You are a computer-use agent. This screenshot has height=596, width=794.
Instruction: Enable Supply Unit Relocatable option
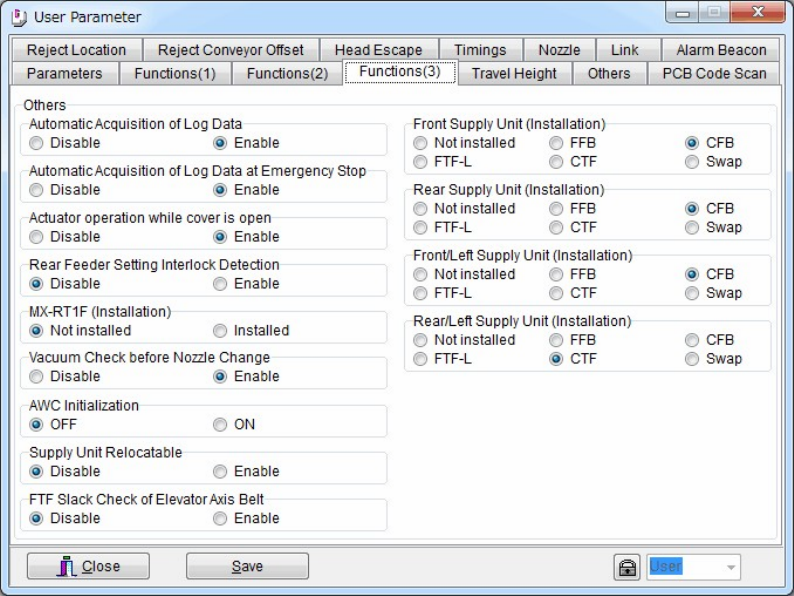click(x=220, y=472)
